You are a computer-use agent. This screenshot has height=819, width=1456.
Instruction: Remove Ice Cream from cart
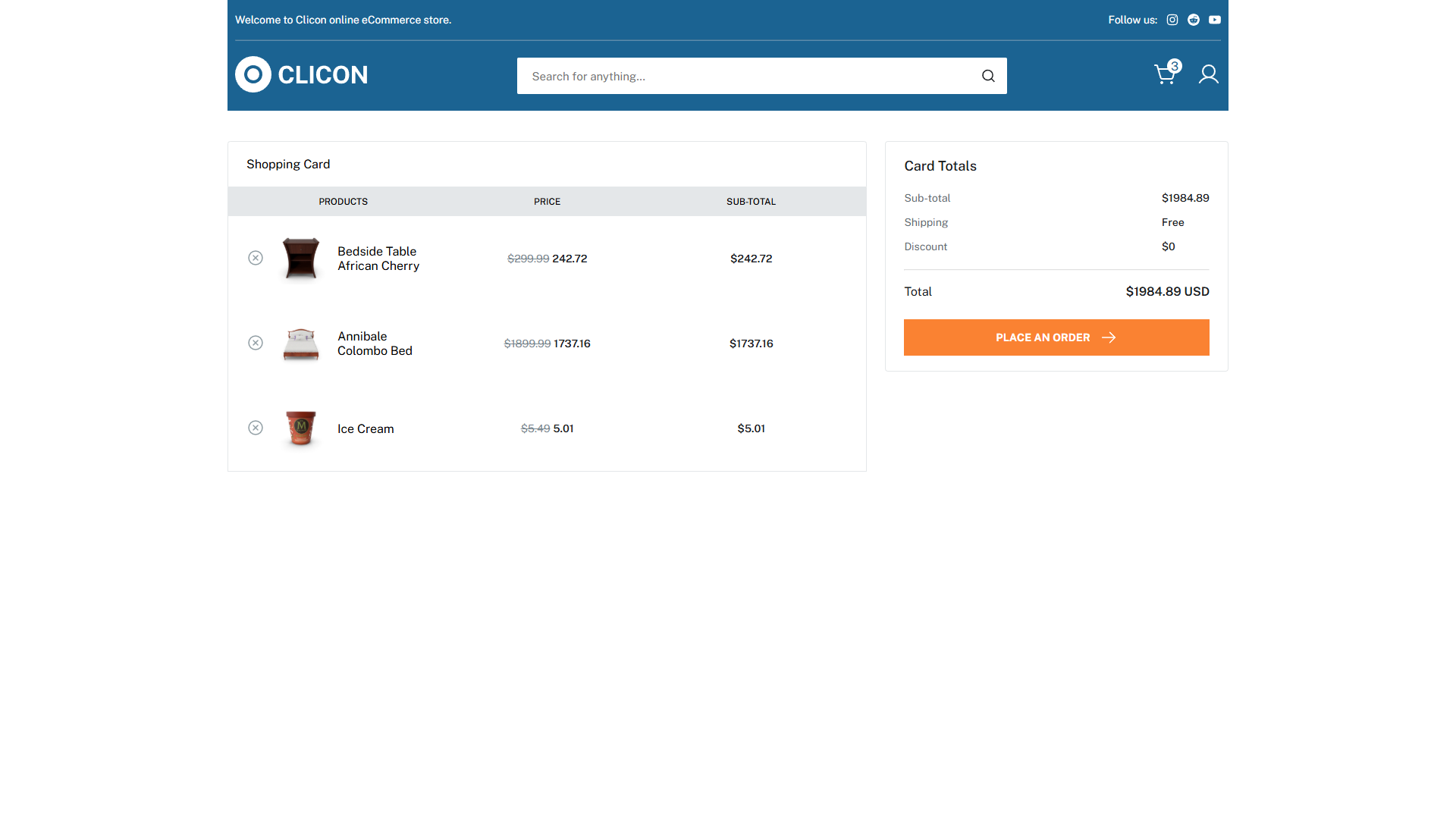pyautogui.click(x=256, y=428)
